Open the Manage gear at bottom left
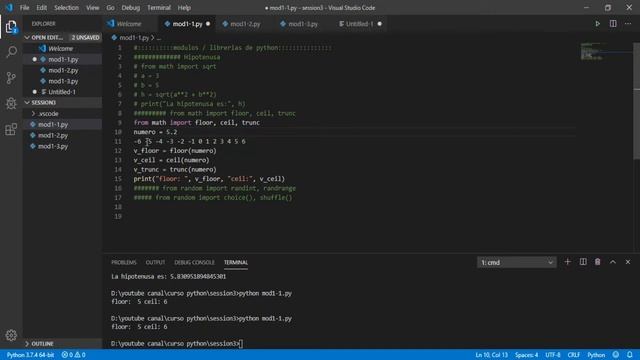The height and width of the screenshot is (360, 640). (11, 335)
